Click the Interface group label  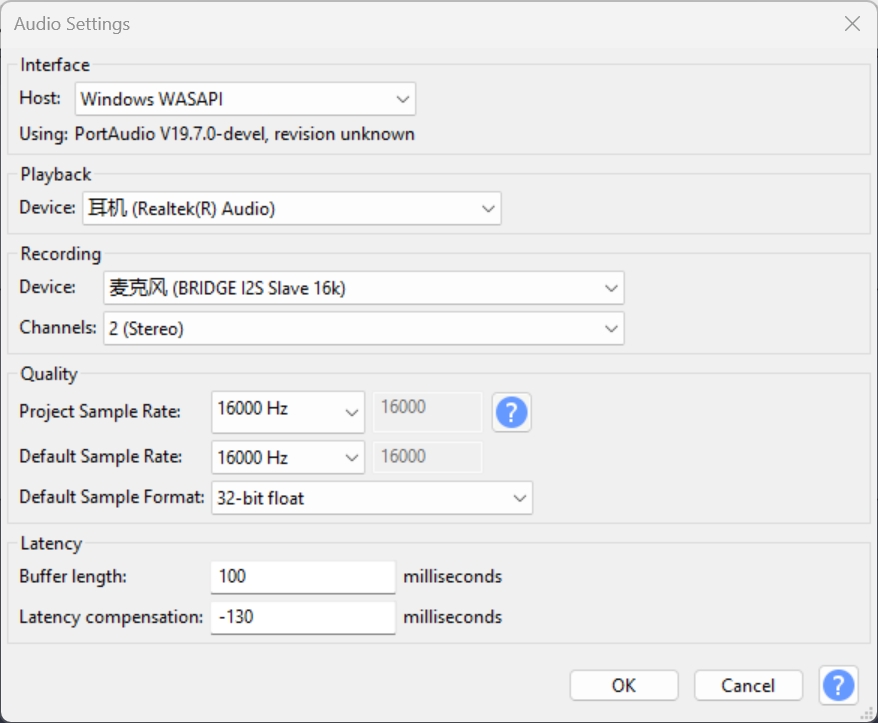pyautogui.click(x=55, y=65)
